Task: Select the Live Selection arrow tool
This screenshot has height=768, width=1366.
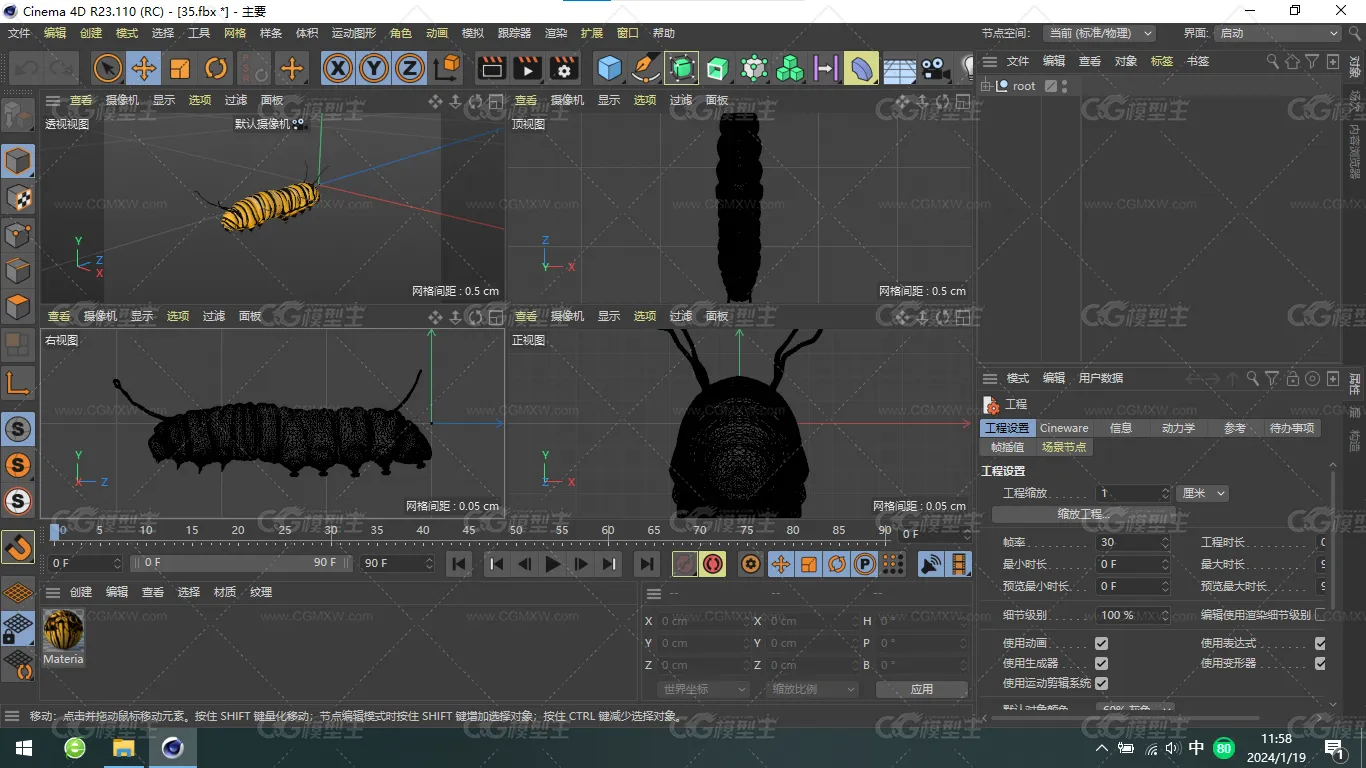Action: [x=108, y=68]
